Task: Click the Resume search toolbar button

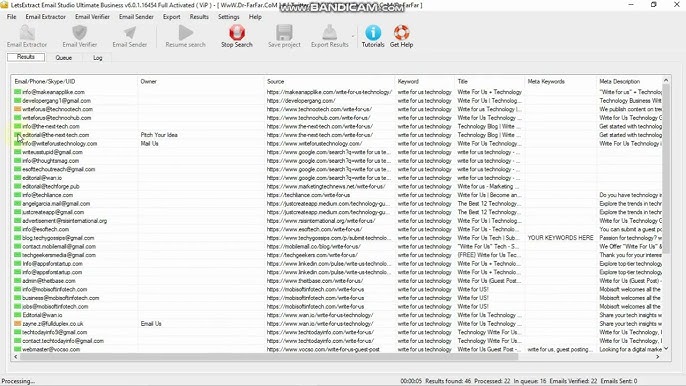Action: [x=186, y=36]
